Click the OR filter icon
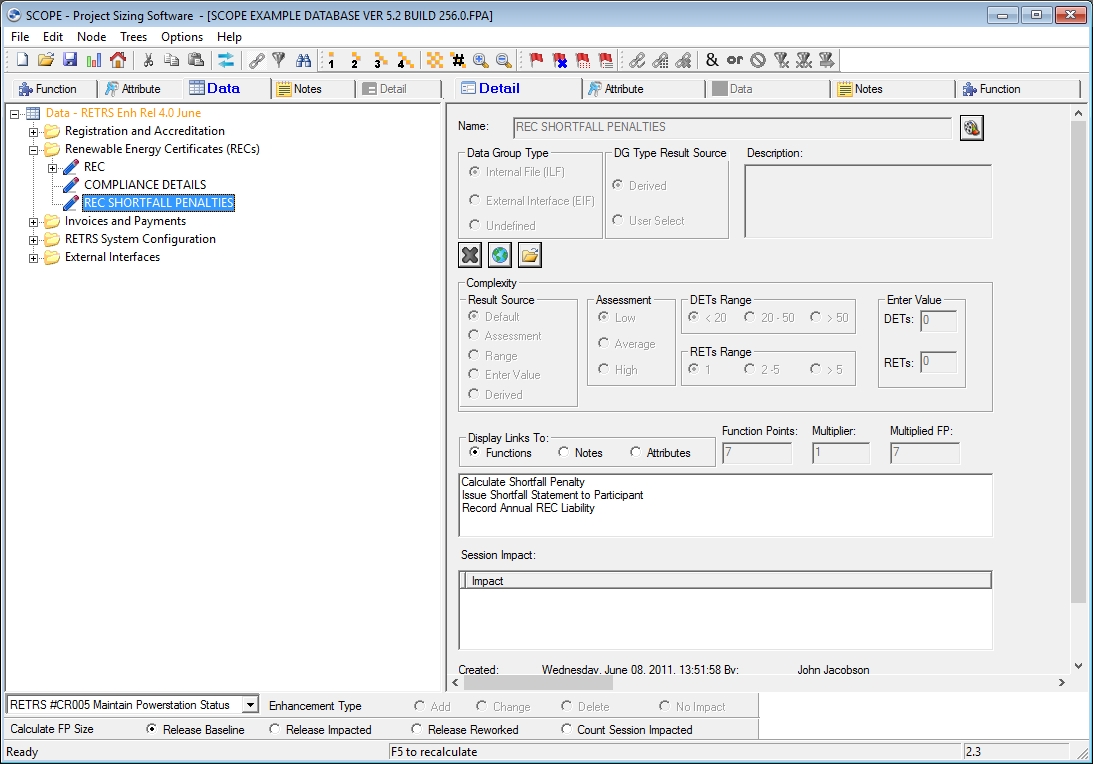 pyautogui.click(x=735, y=61)
